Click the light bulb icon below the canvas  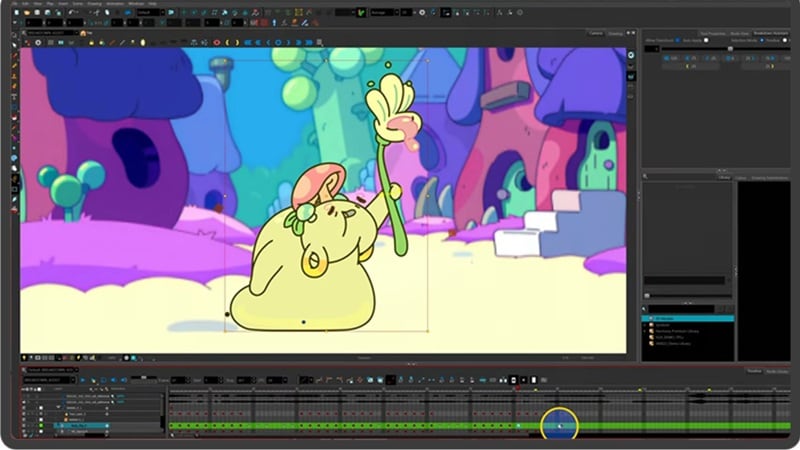(24, 358)
